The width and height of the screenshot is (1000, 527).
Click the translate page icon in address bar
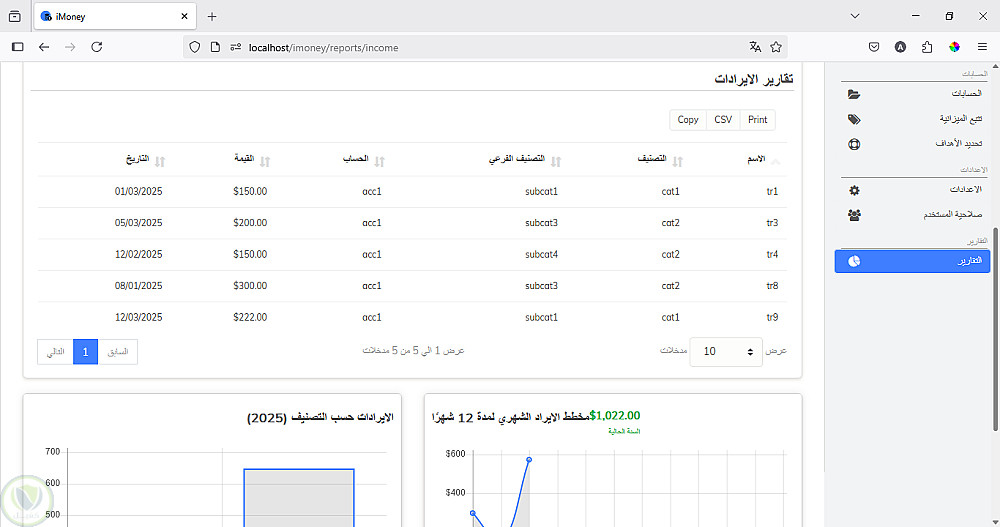pyautogui.click(x=755, y=47)
